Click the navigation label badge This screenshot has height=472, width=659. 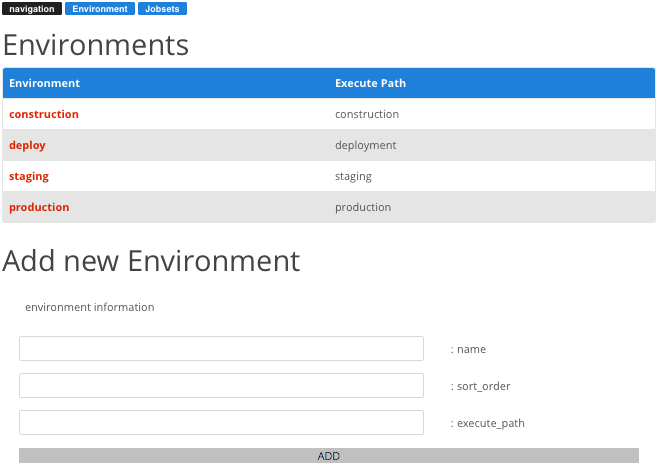(x=32, y=9)
